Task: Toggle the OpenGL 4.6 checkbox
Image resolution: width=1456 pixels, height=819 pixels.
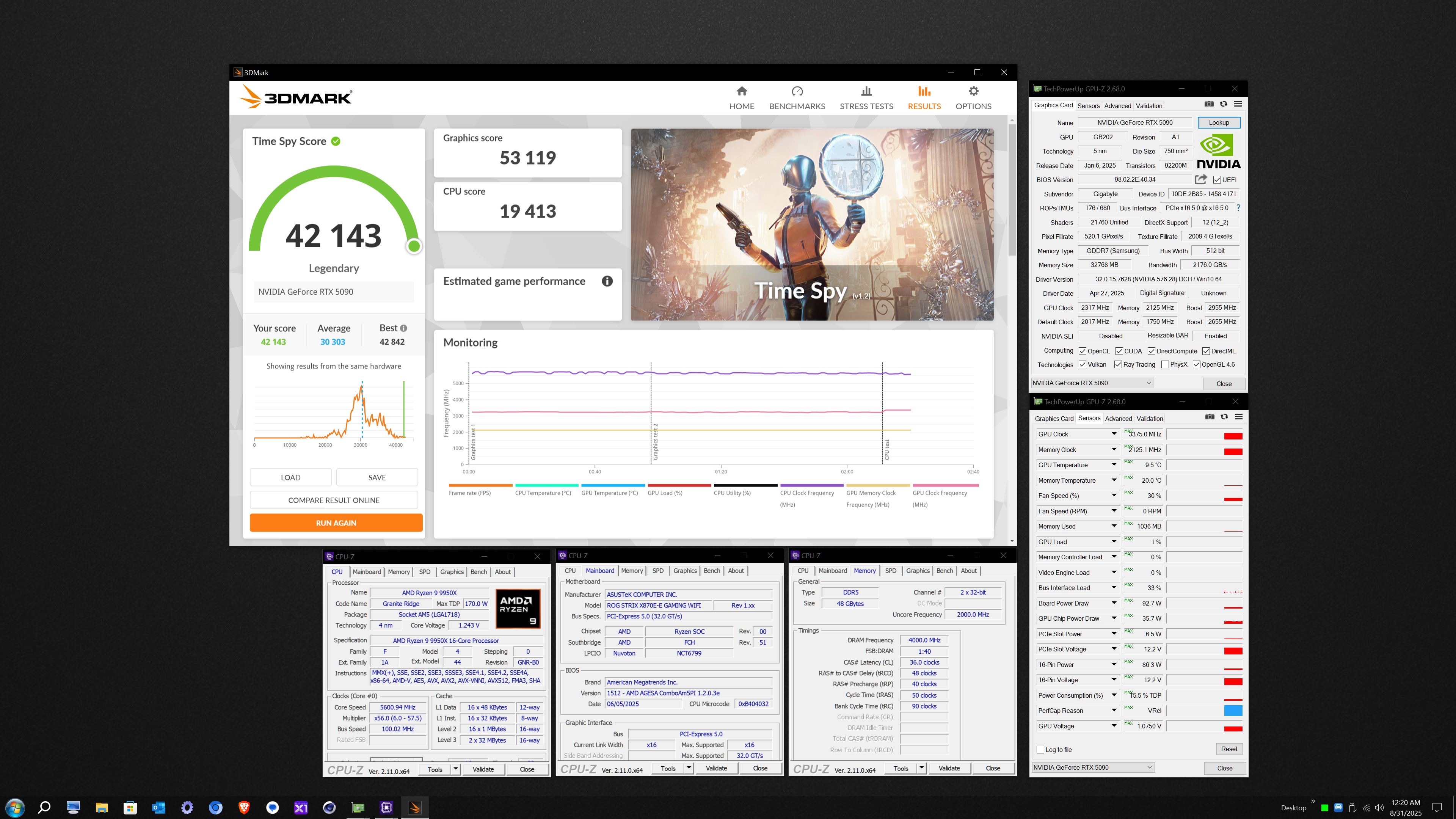Action: tap(1197, 364)
